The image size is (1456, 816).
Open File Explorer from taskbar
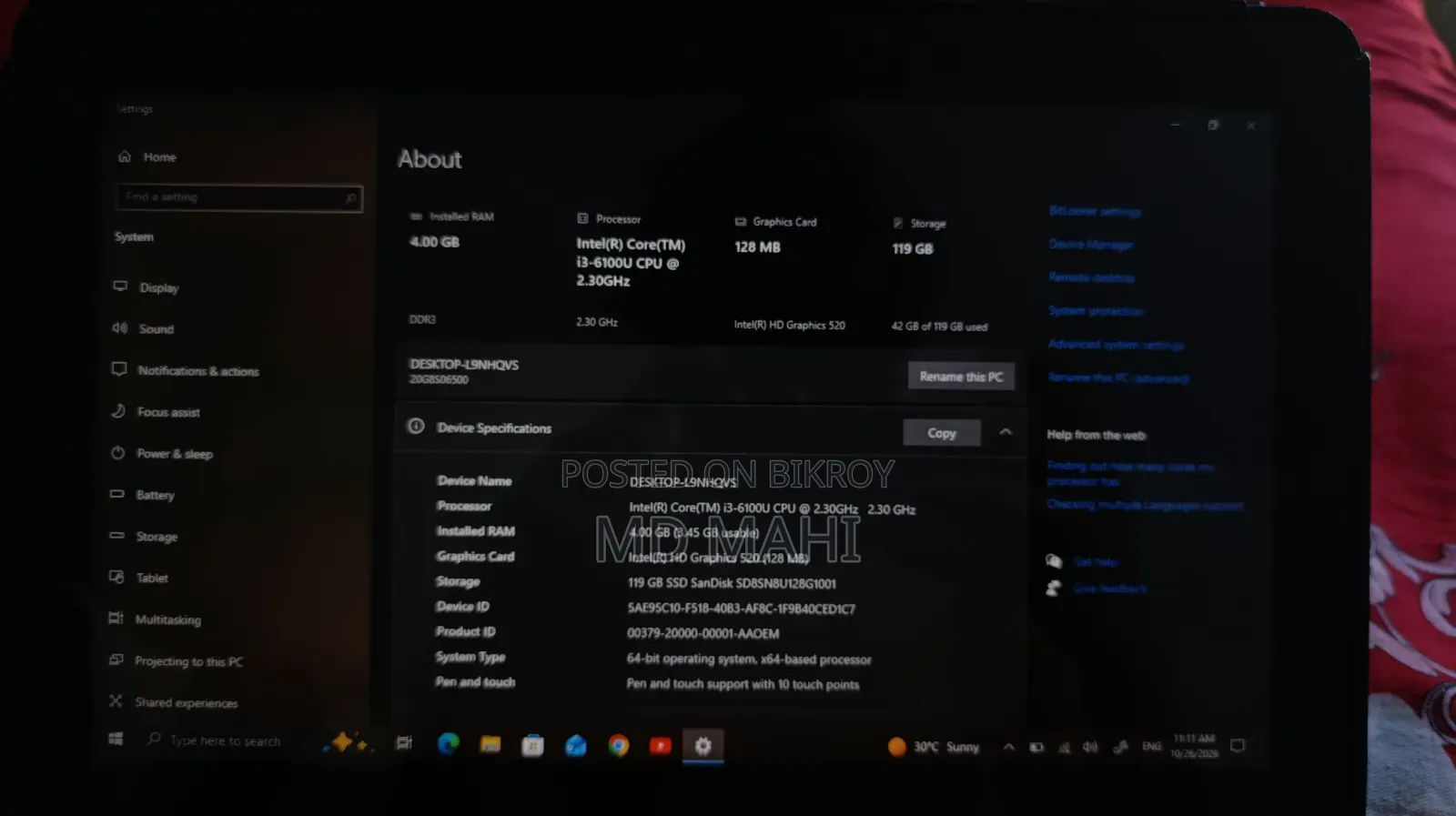490,745
